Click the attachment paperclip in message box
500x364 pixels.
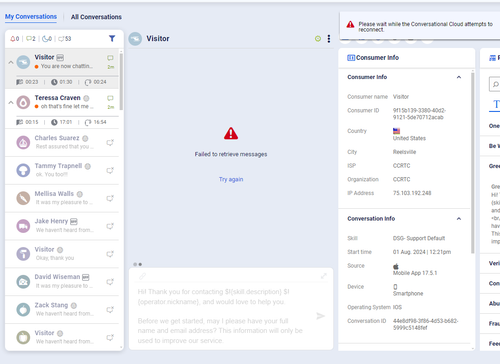(142, 276)
